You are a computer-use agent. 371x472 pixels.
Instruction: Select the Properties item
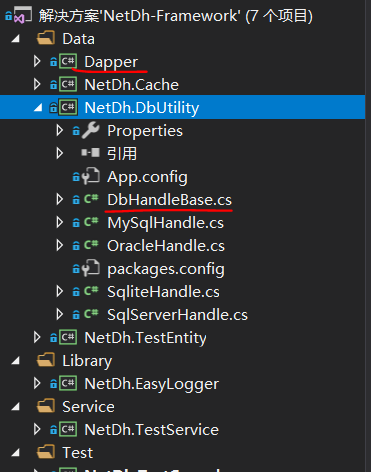click(145, 131)
